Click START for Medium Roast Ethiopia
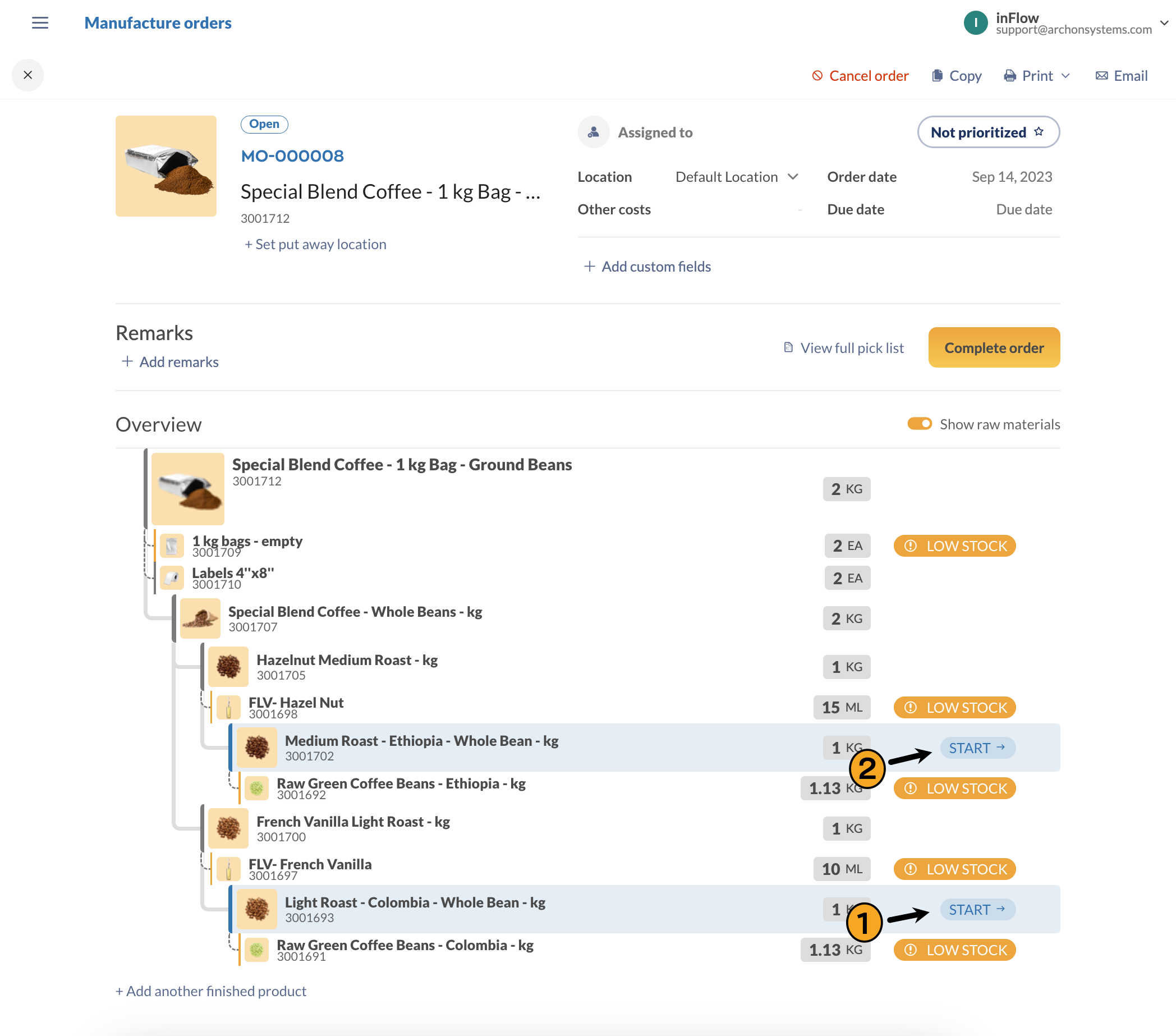Viewport: 1176px width, 1036px height. [977, 748]
